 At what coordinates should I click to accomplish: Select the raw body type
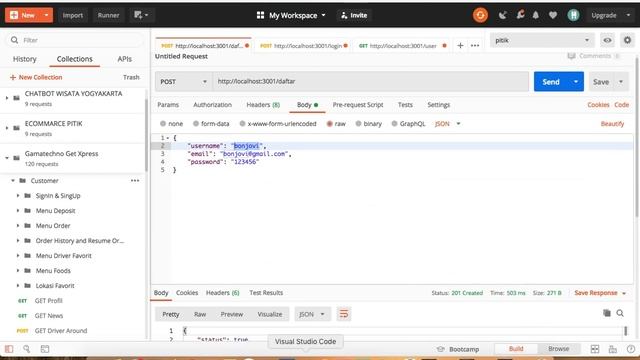(x=329, y=124)
